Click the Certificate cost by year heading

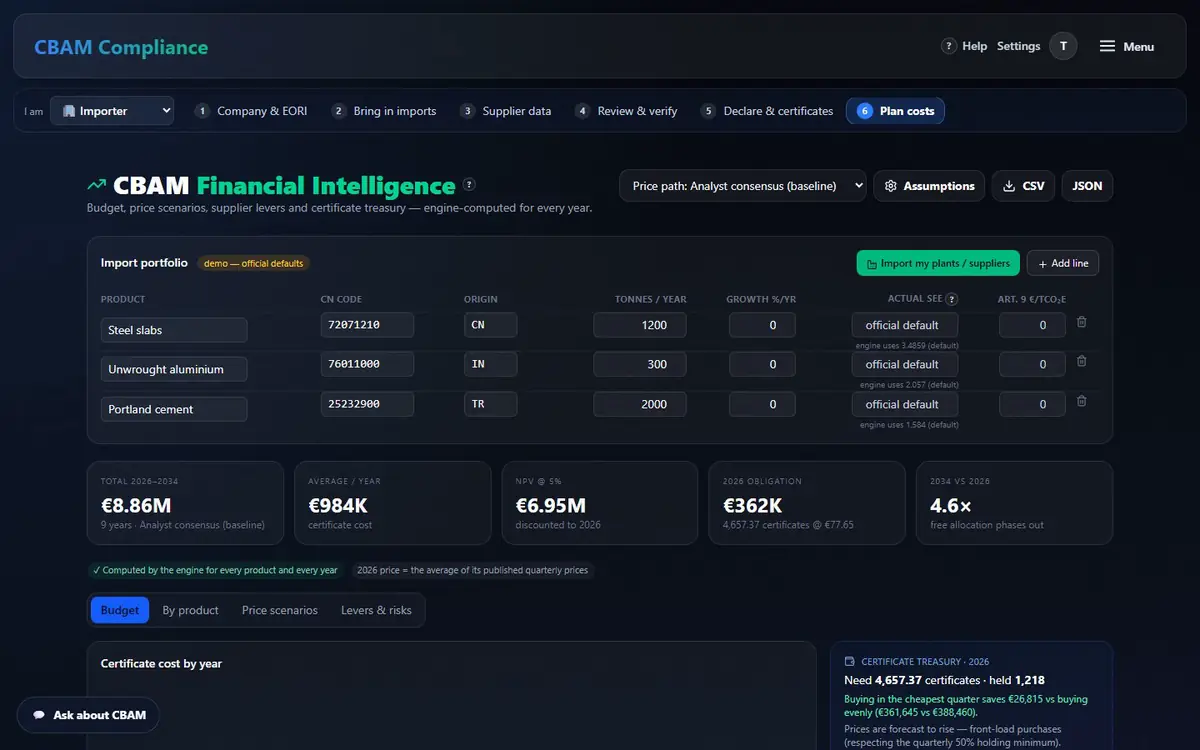coord(161,663)
